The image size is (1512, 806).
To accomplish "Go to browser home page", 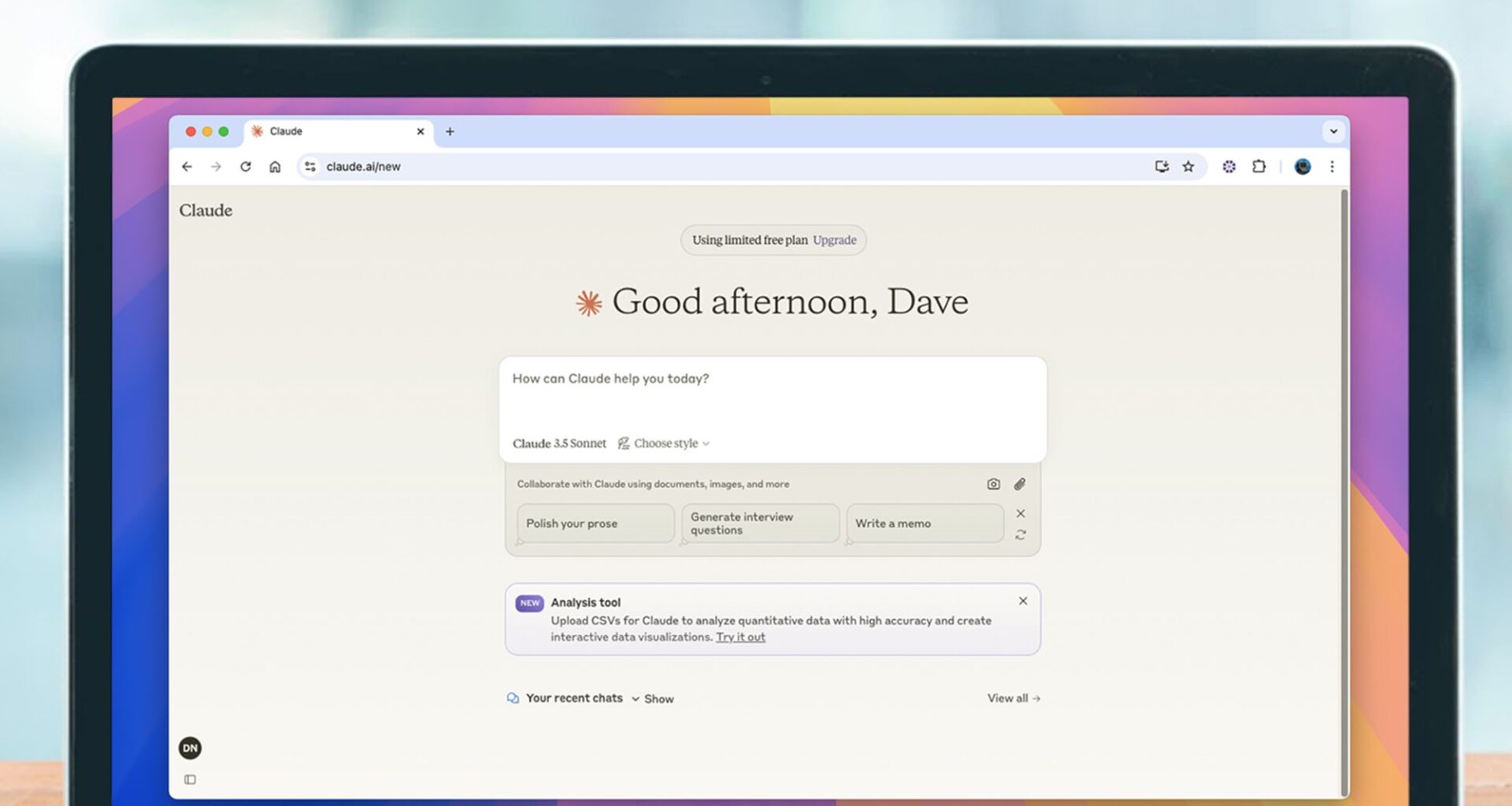I will coord(275,166).
